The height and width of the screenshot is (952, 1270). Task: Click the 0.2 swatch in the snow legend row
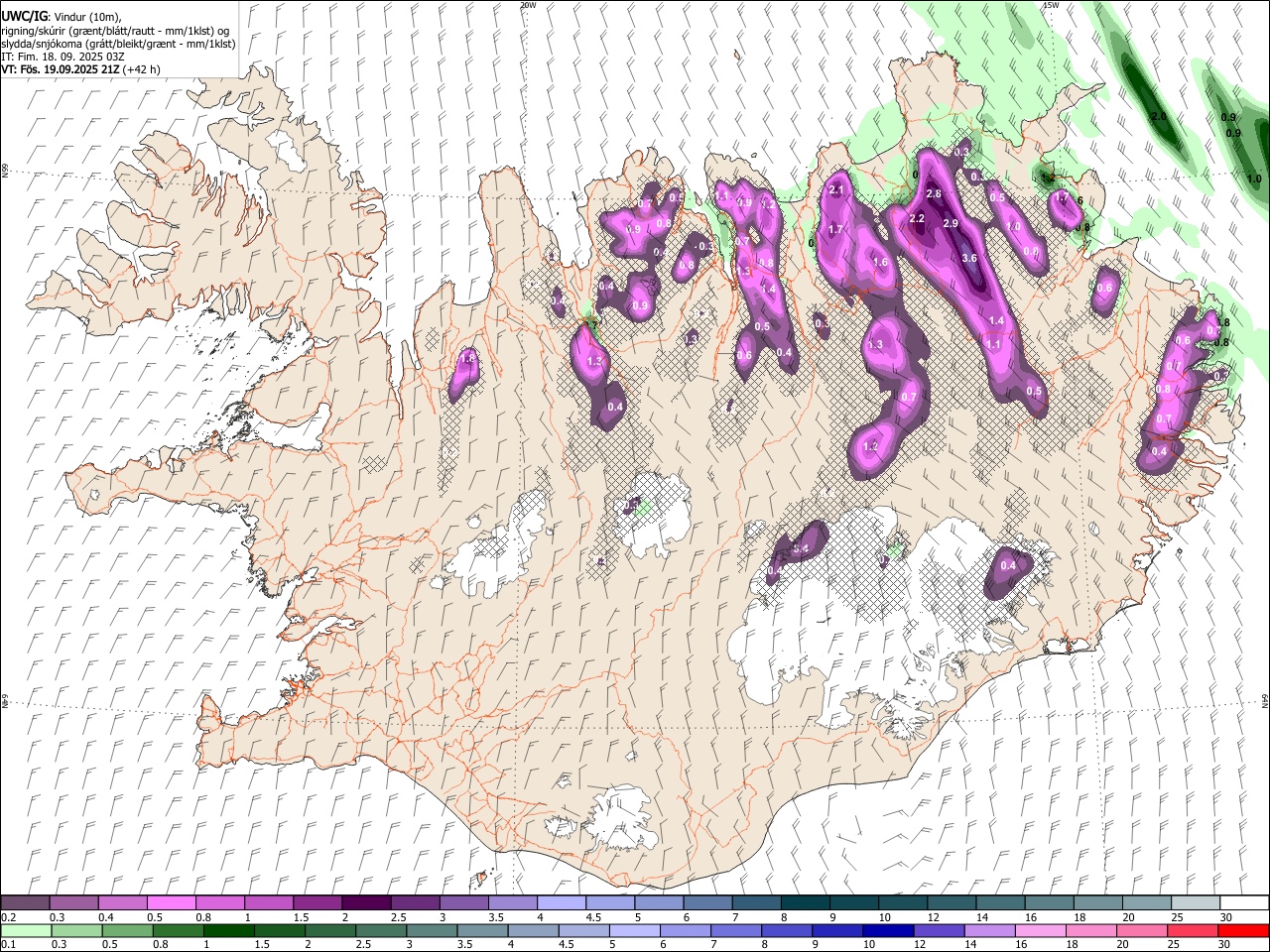(24, 902)
